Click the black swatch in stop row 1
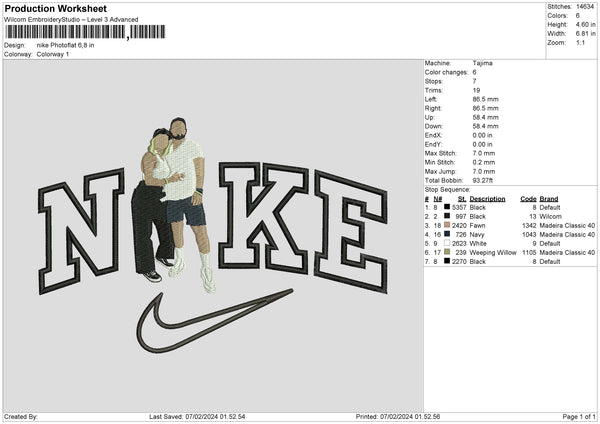 447,207
